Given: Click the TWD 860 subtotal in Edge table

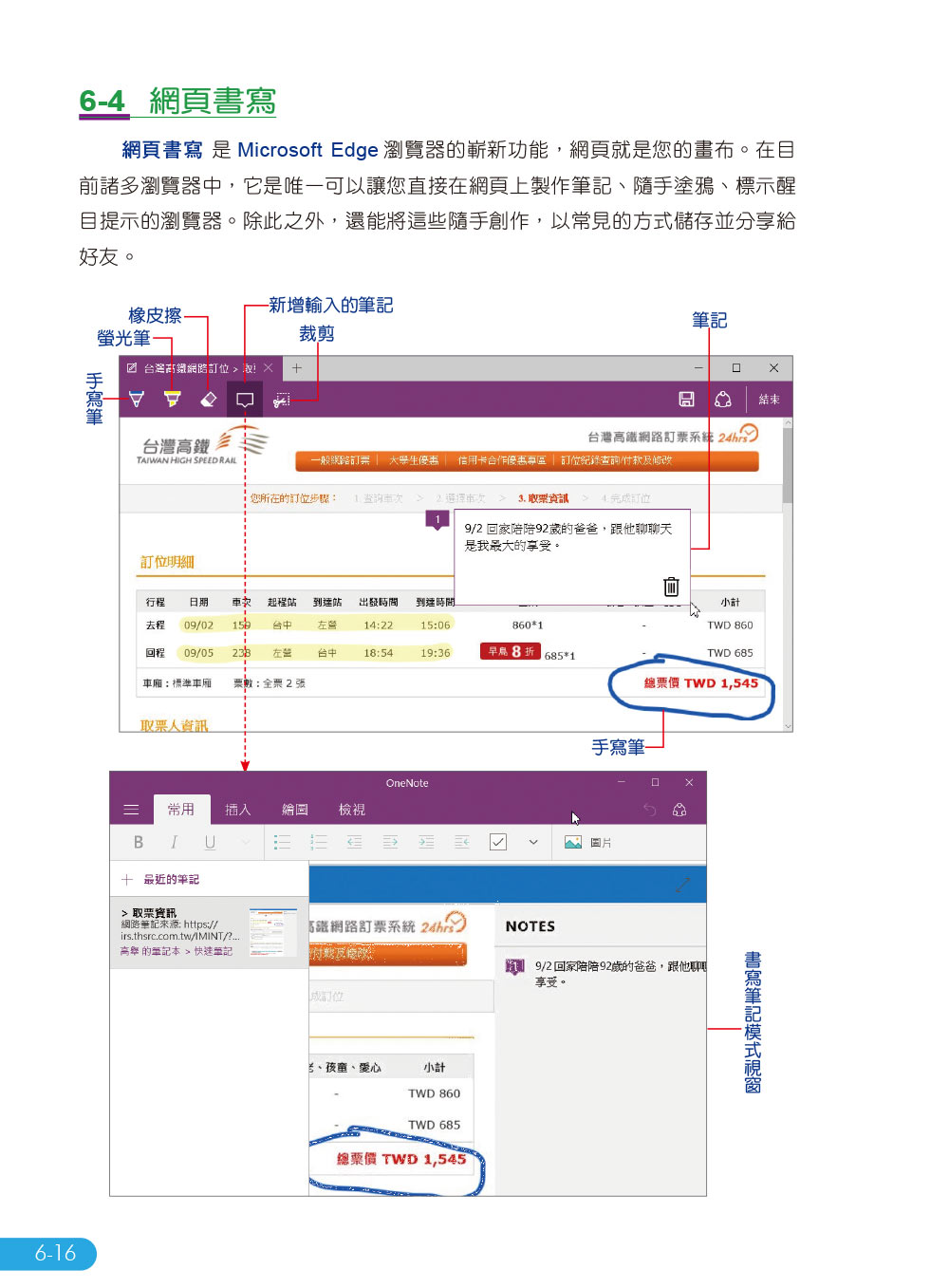Looking at the screenshot, I should point(730,625).
